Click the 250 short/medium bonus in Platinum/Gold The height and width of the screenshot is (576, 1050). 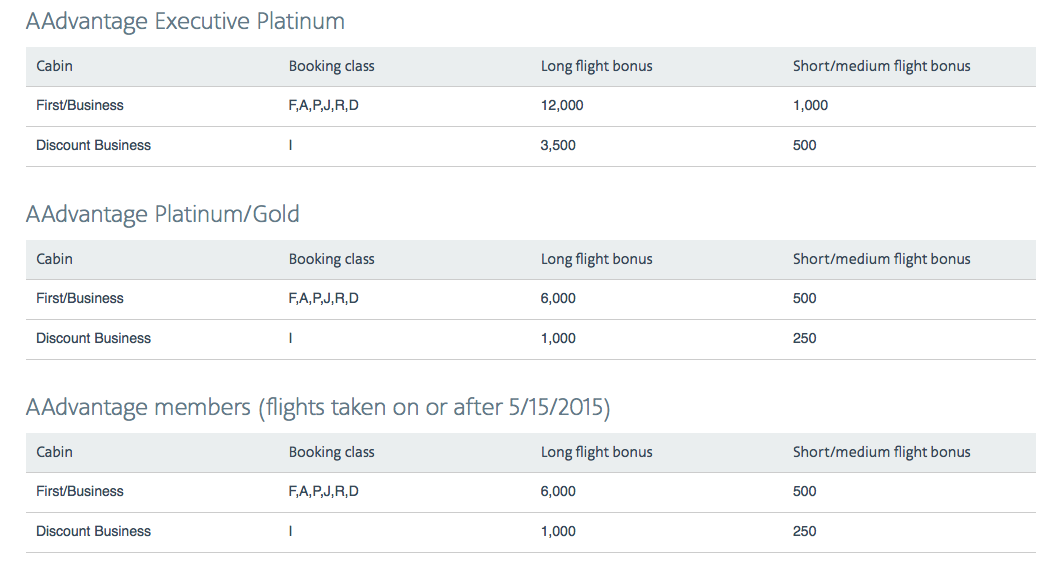click(804, 338)
